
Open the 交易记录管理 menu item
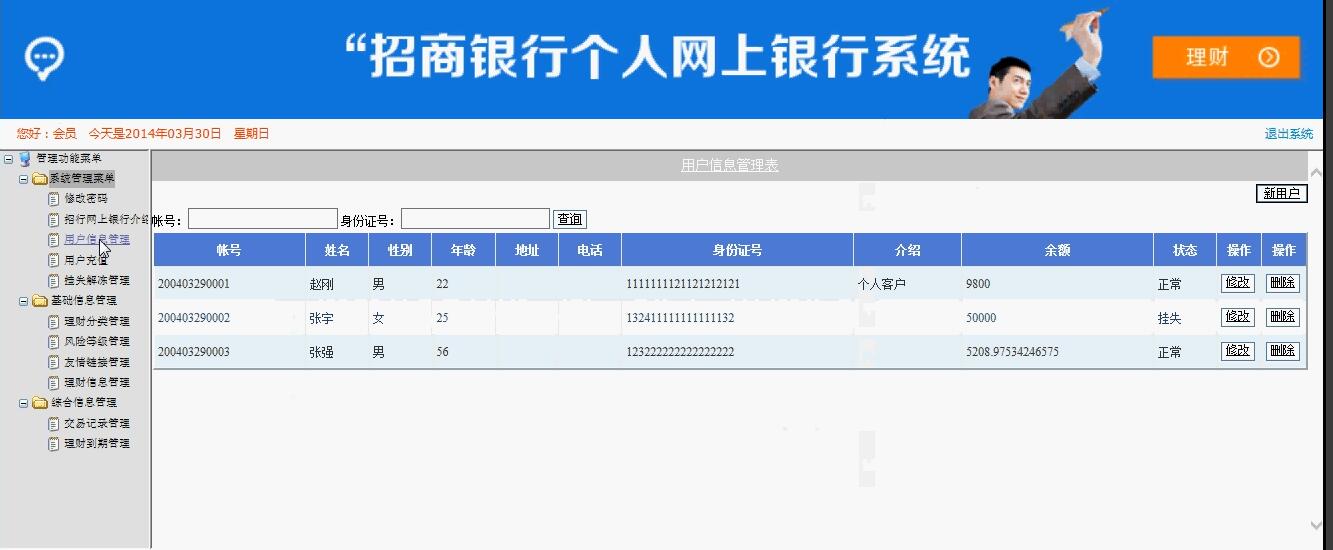point(97,423)
